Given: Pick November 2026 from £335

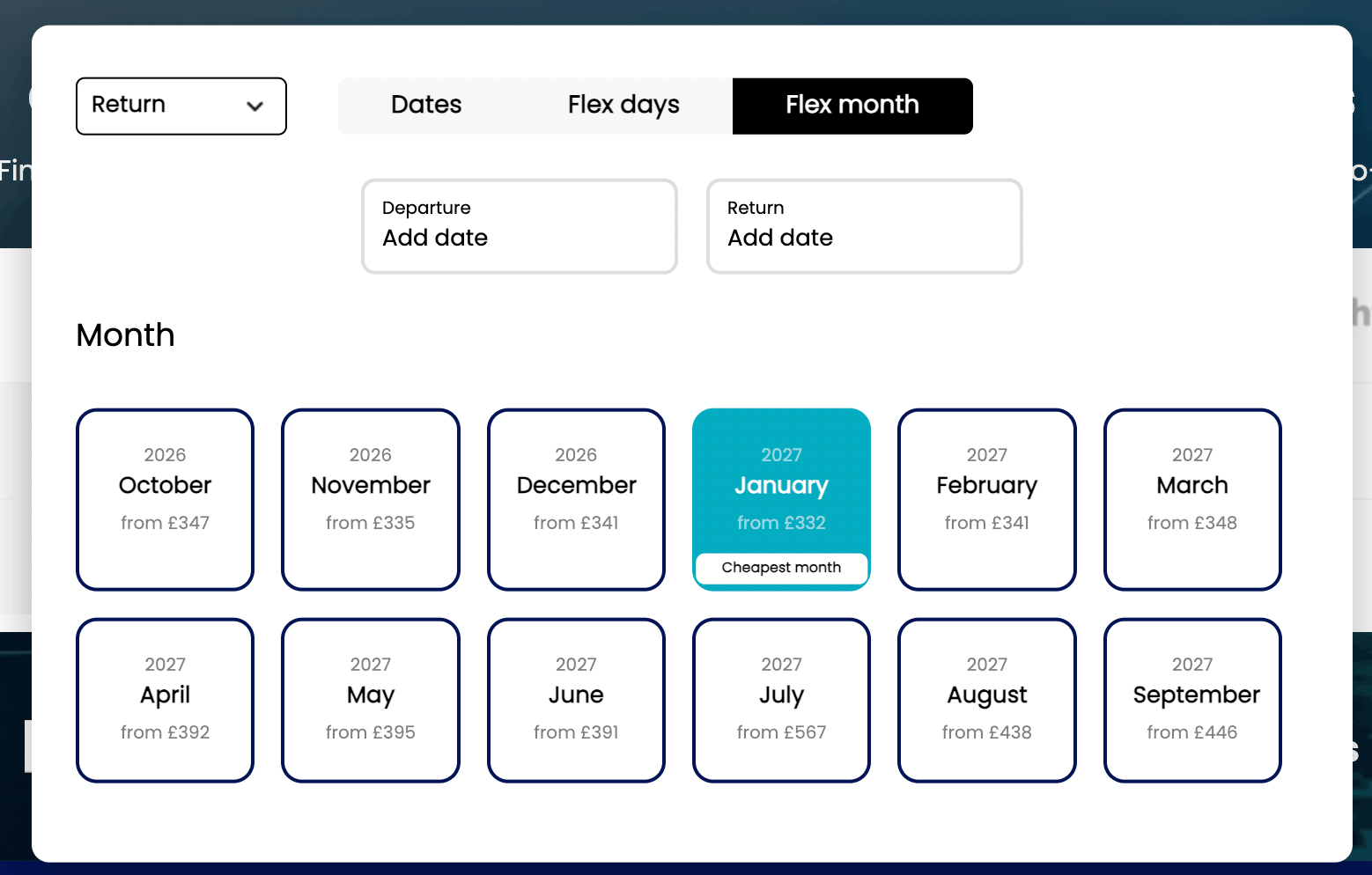Looking at the screenshot, I should click(371, 499).
